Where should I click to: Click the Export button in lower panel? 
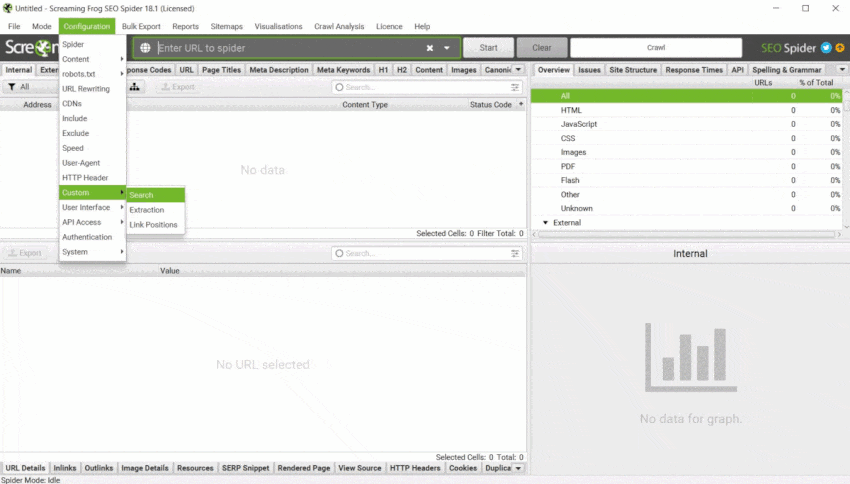[25, 253]
